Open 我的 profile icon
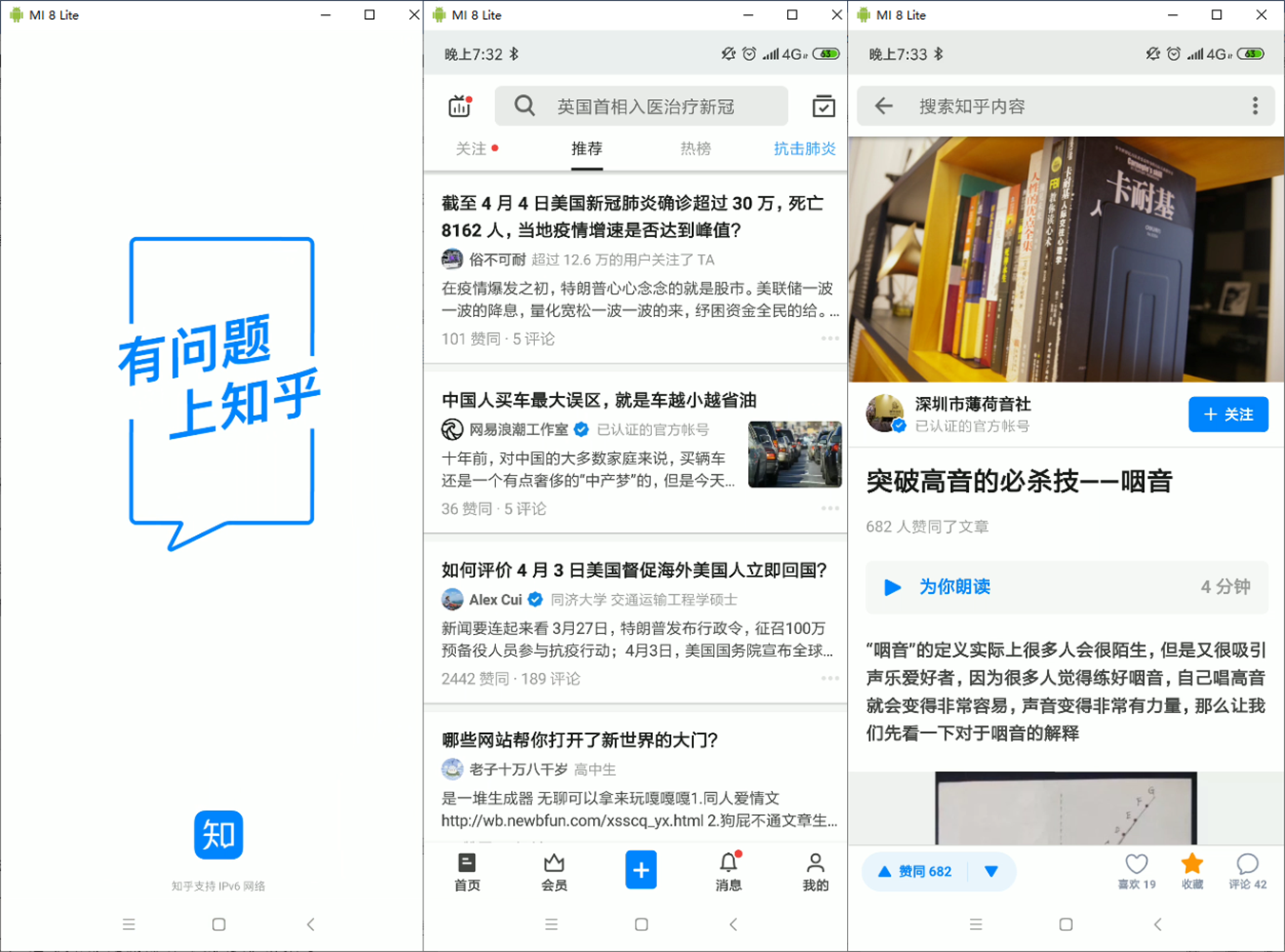1285x952 pixels. (816, 871)
